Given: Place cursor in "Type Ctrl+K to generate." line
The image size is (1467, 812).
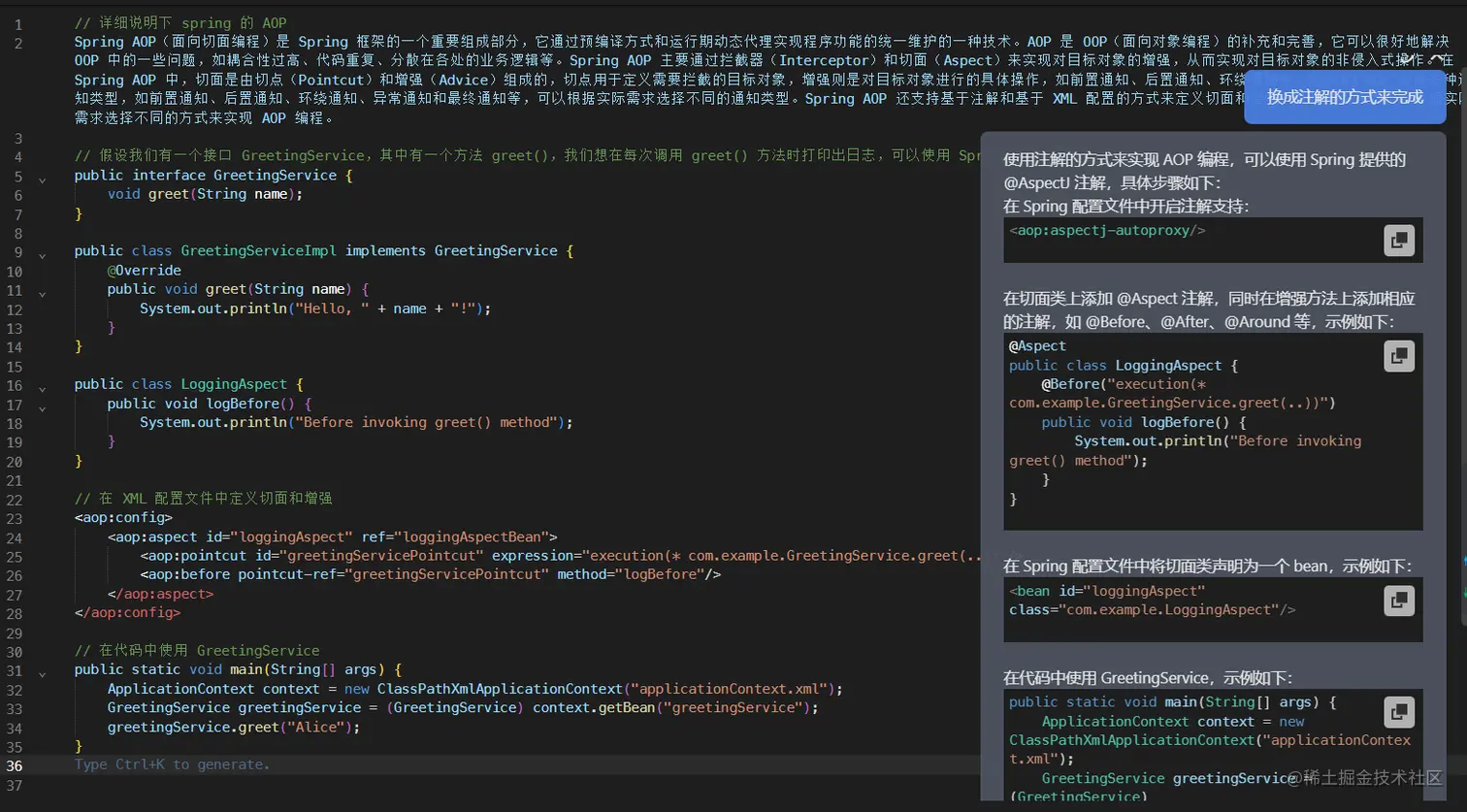Looking at the screenshot, I should tap(173, 764).
